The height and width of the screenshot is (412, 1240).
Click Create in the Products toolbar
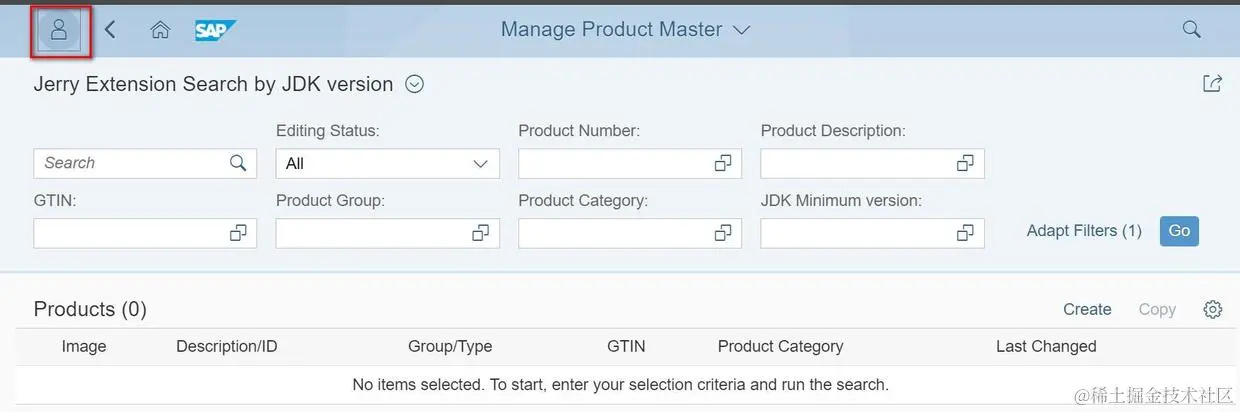point(1087,309)
